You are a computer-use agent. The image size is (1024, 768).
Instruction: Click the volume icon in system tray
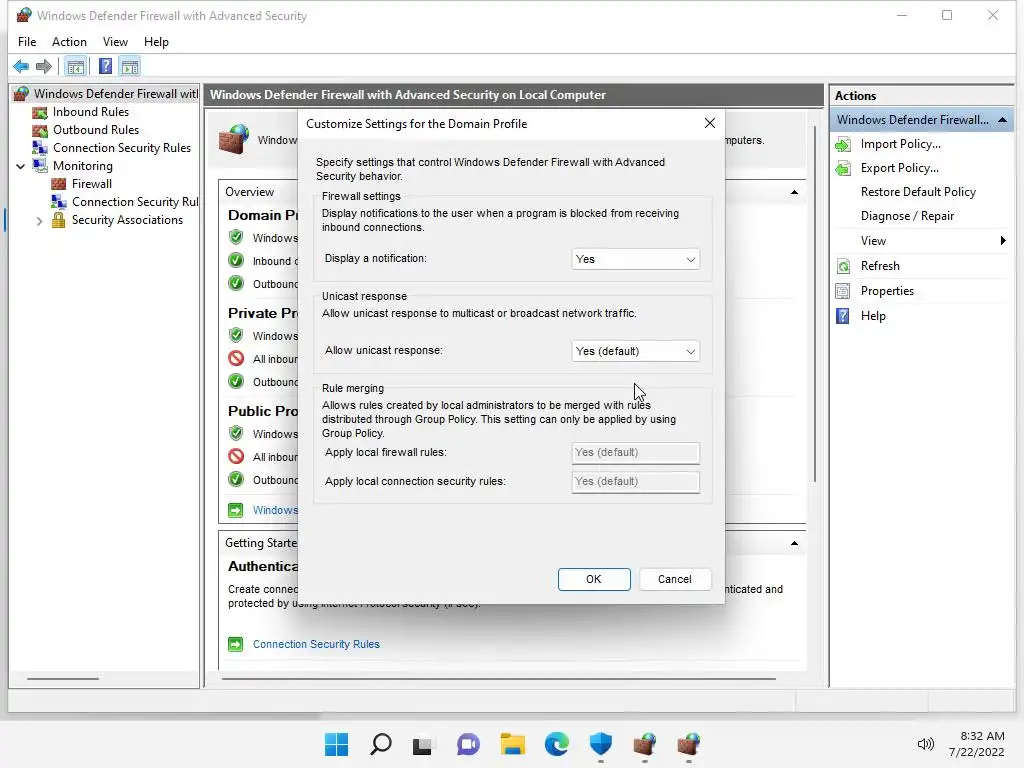point(925,744)
